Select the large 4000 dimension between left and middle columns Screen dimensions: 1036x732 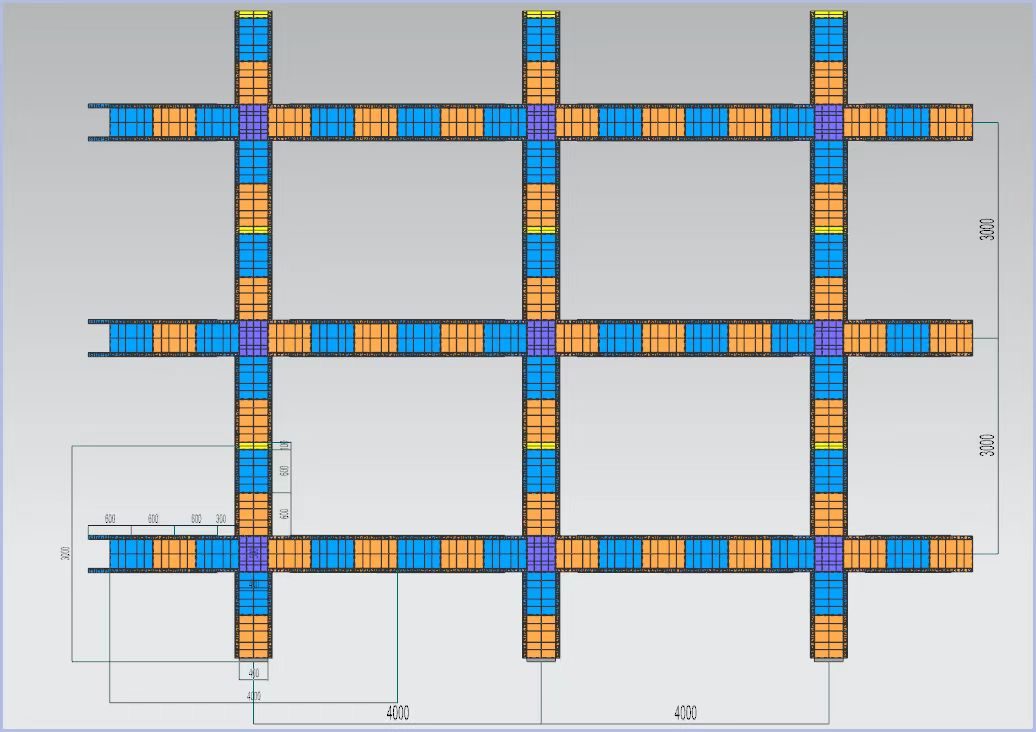click(398, 713)
